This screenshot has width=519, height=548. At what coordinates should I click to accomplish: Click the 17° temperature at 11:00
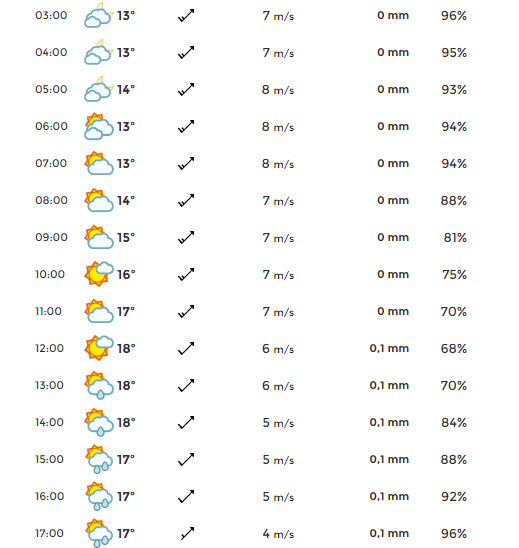coord(126,311)
